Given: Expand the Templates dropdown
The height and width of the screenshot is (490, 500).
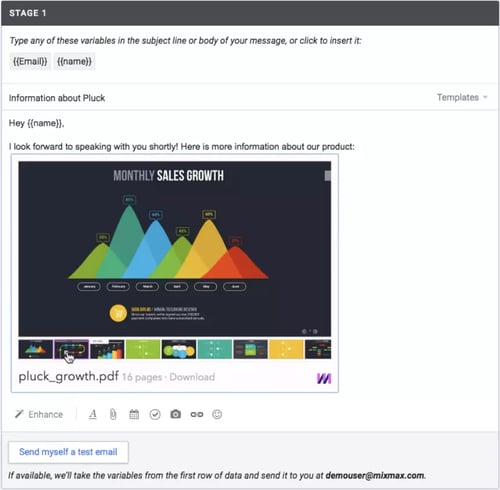Looking at the screenshot, I should [x=462, y=97].
